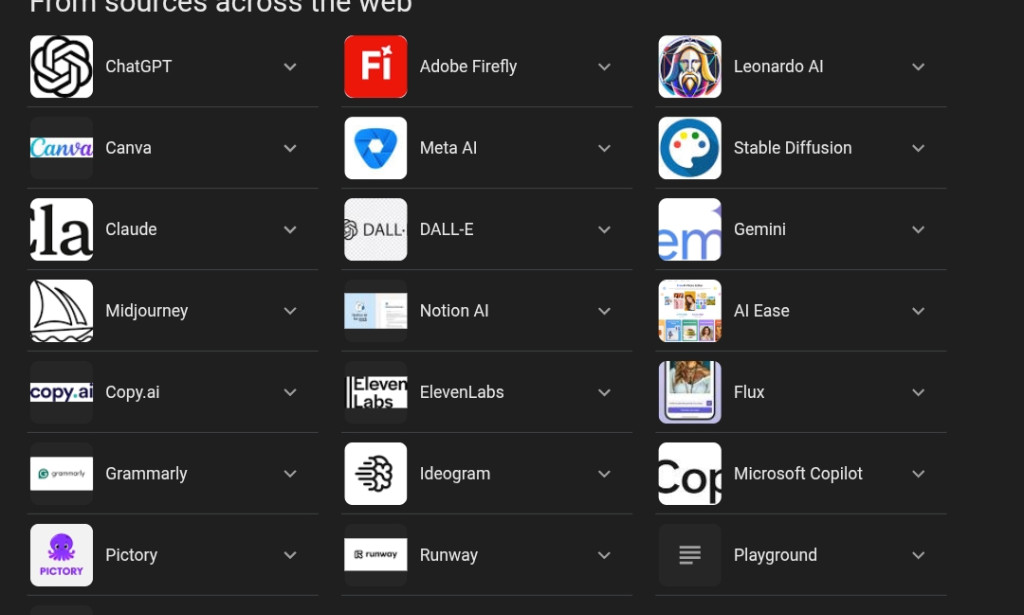Click the Grammarly logo icon
The image size is (1024, 615).
pyautogui.click(x=61, y=474)
